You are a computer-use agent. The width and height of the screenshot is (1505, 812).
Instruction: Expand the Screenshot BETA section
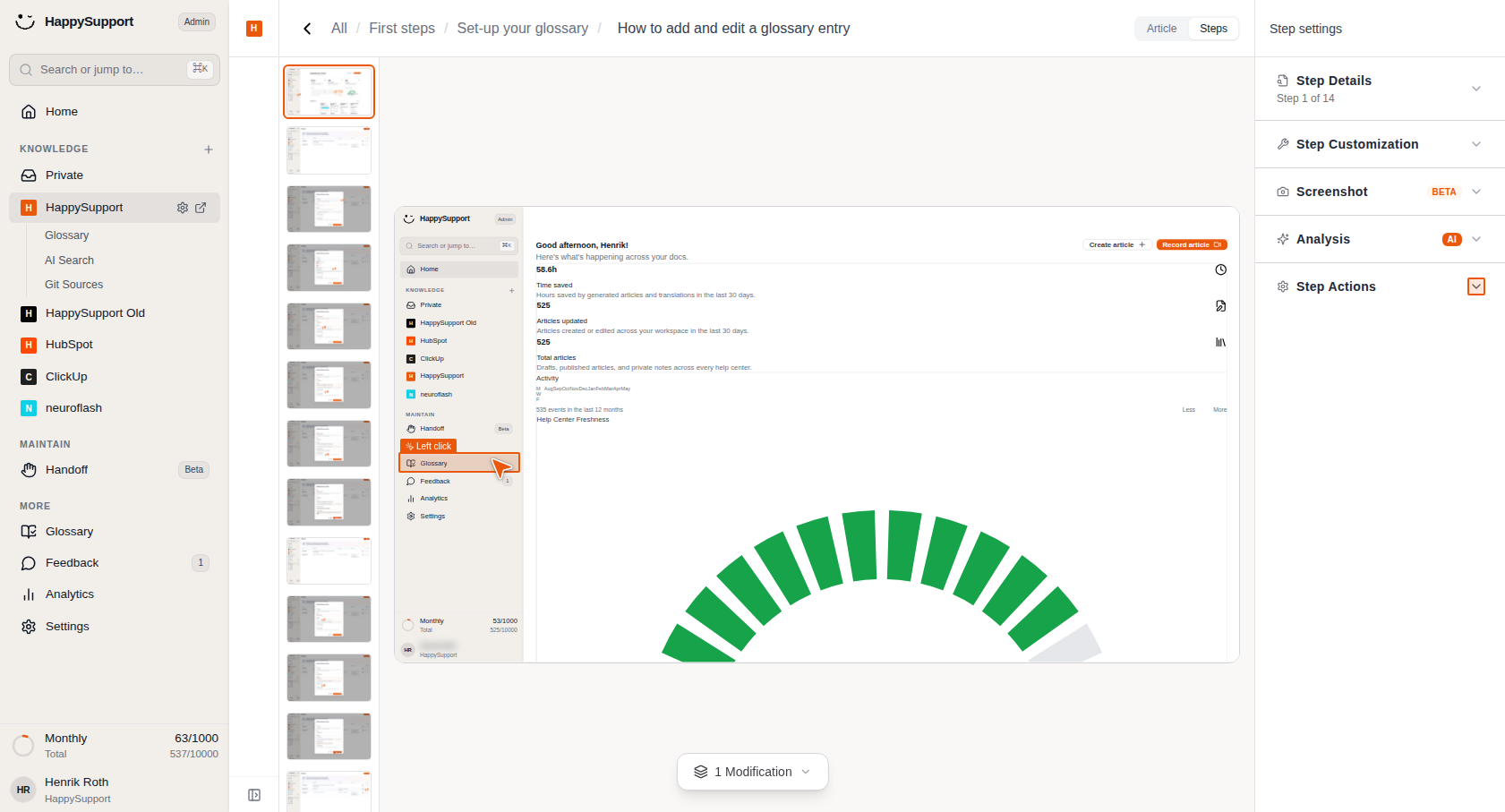pos(1380,192)
